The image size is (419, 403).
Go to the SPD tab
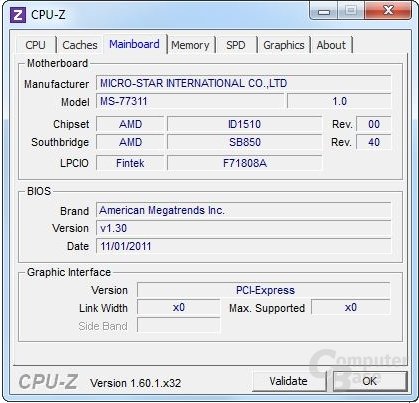[x=236, y=45]
